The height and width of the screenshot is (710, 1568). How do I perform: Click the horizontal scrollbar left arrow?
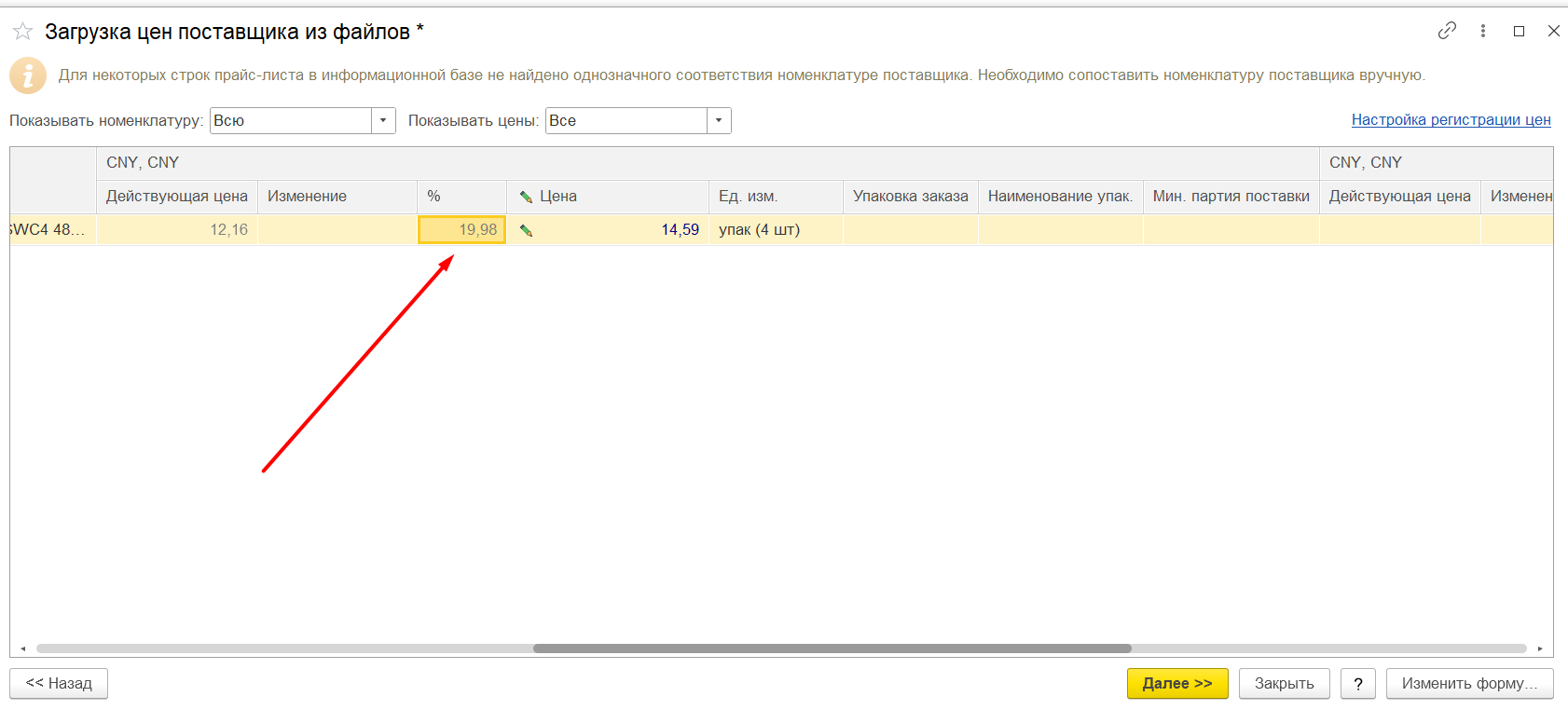pos(23,649)
